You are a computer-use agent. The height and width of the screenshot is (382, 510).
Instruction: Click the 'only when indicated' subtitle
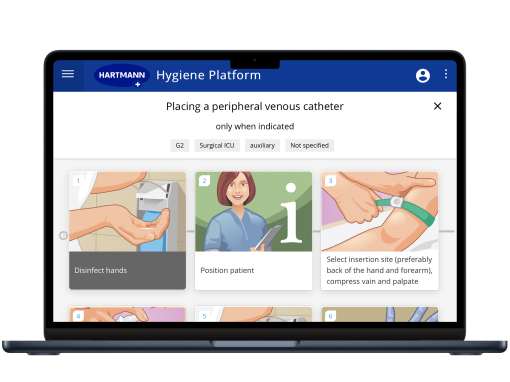click(255, 126)
